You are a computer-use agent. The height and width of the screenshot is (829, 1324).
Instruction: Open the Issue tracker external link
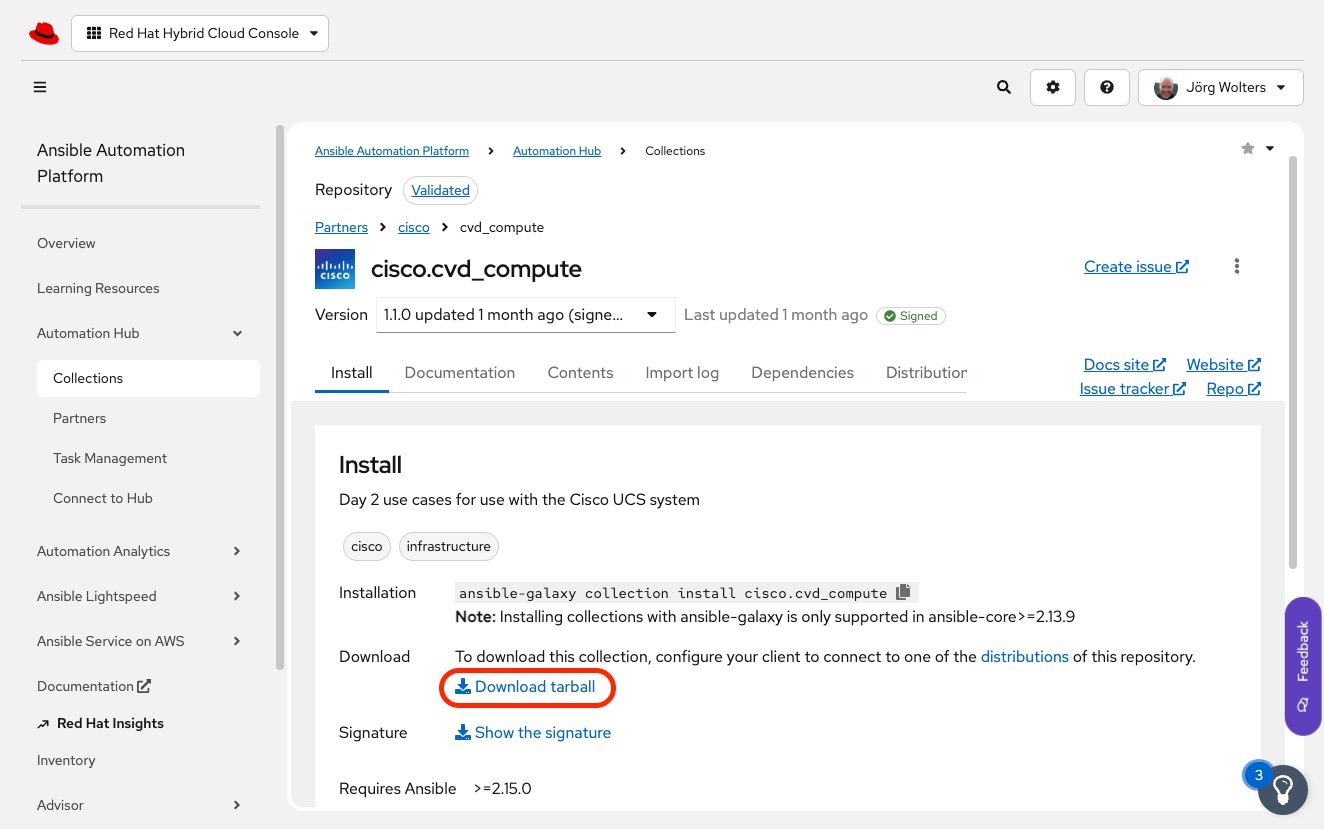1133,389
